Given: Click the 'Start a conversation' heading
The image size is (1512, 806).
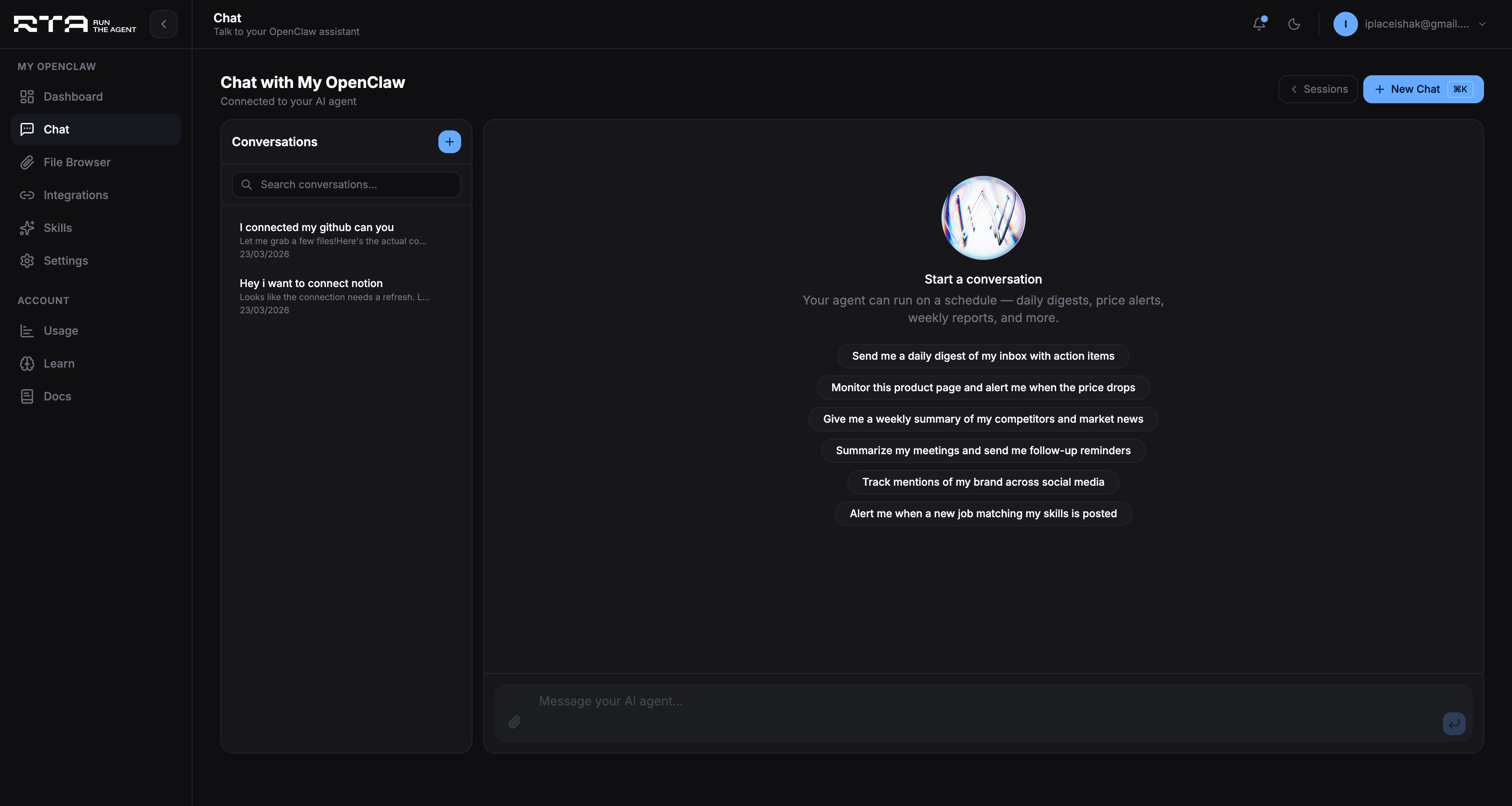Looking at the screenshot, I should pos(983,280).
